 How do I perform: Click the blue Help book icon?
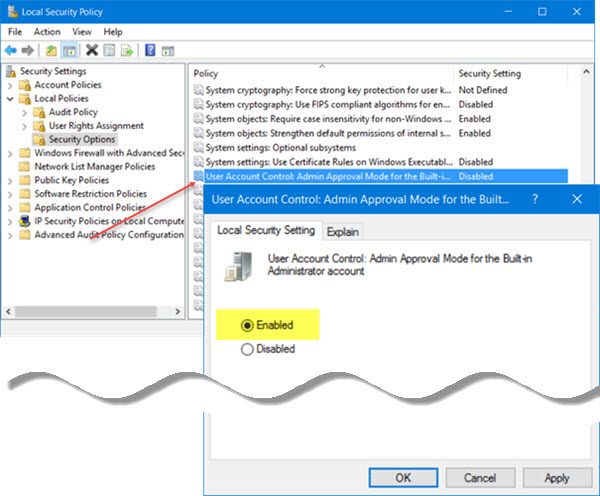pyautogui.click(x=150, y=50)
